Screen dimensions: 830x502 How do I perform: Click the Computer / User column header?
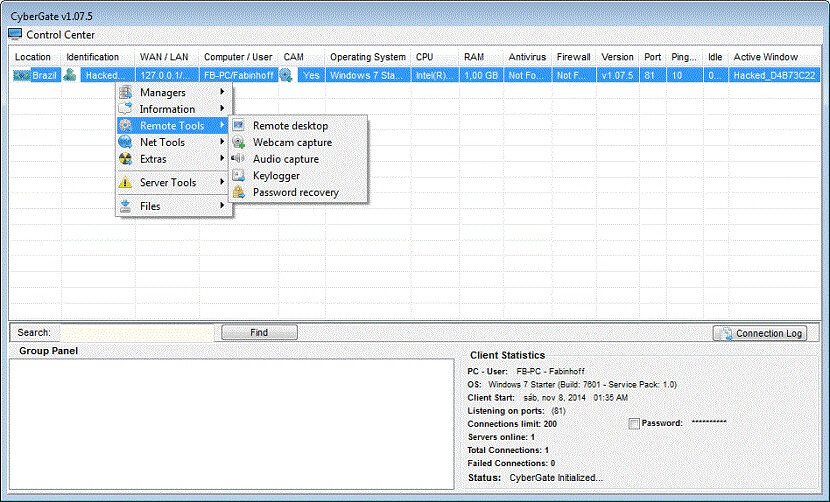click(x=239, y=57)
